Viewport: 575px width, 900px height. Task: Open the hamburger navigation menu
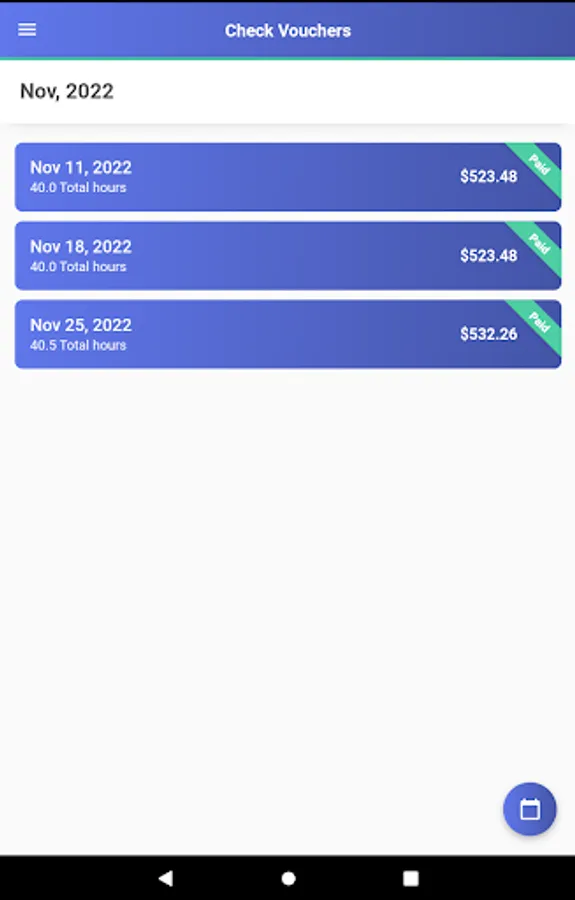point(27,30)
